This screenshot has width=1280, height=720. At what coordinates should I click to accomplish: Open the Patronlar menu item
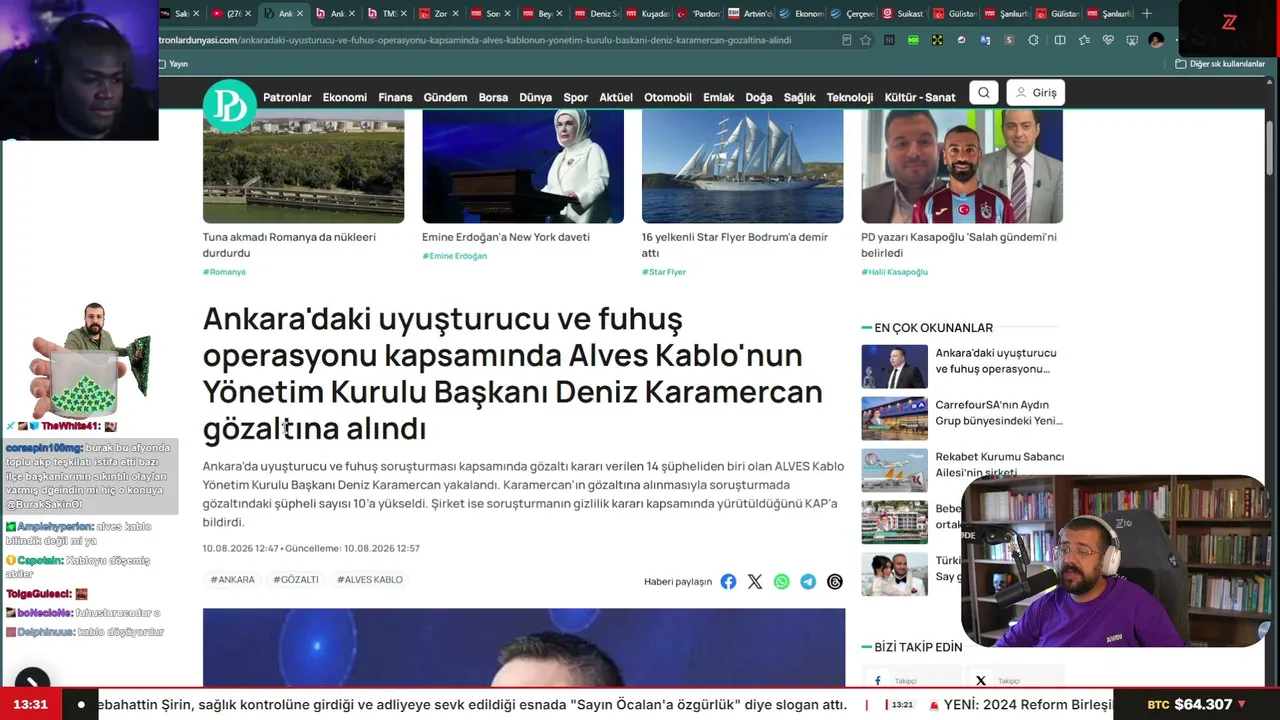287,97
